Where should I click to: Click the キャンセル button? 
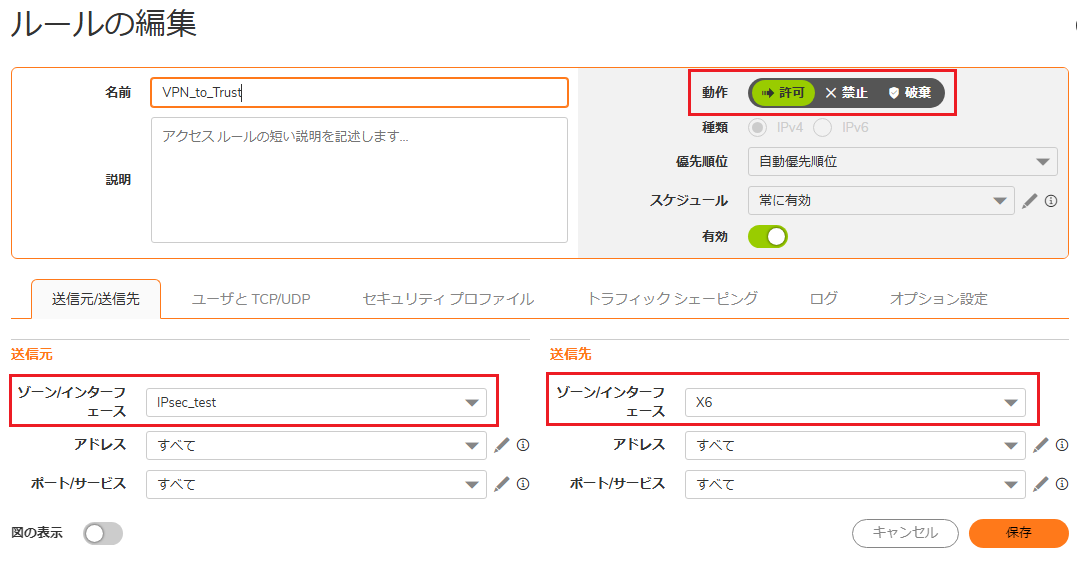point(905,533)
